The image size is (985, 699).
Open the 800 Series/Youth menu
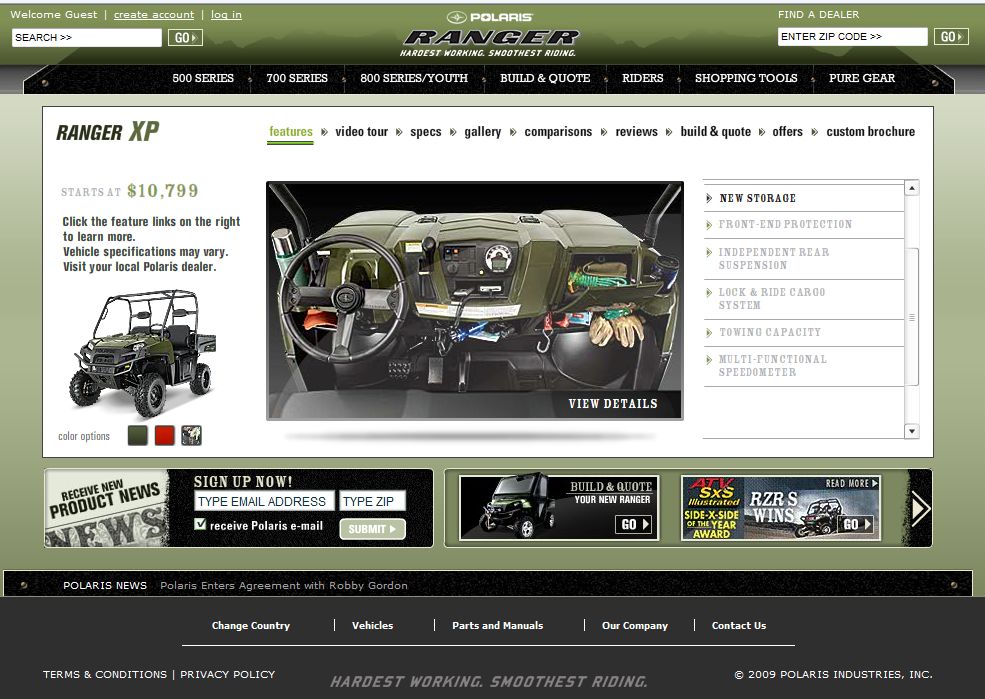414,79
